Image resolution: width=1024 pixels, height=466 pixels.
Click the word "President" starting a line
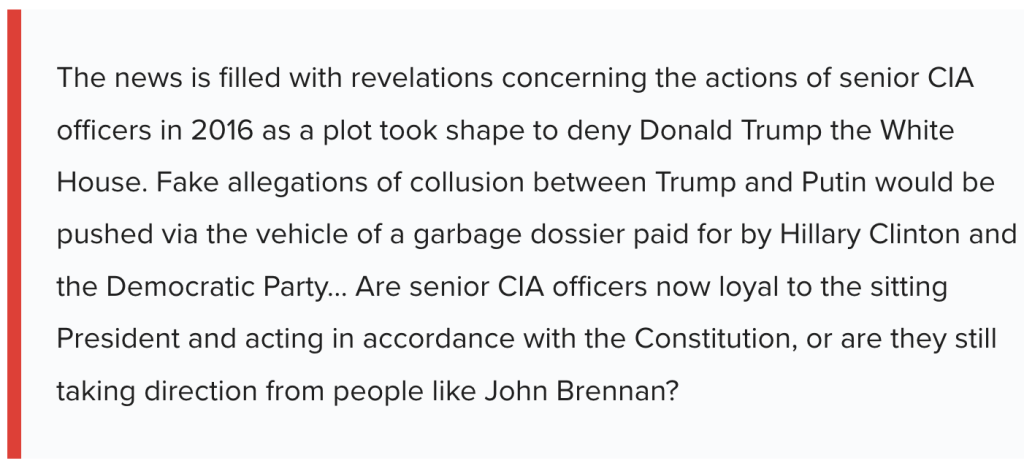point(114,339)
